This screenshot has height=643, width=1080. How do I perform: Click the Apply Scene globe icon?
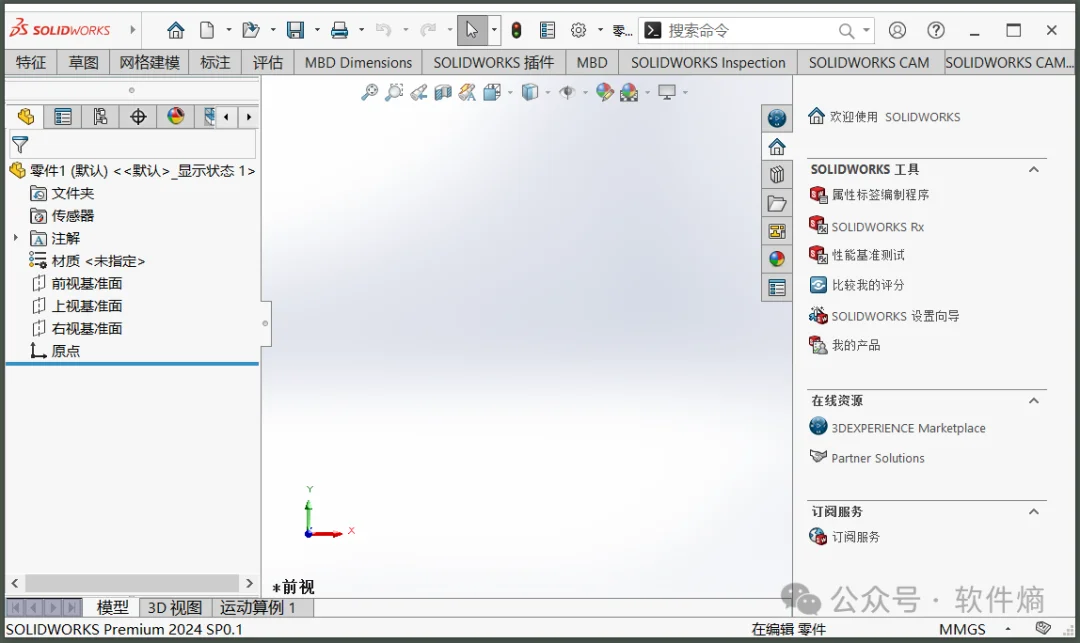(630, 92)
